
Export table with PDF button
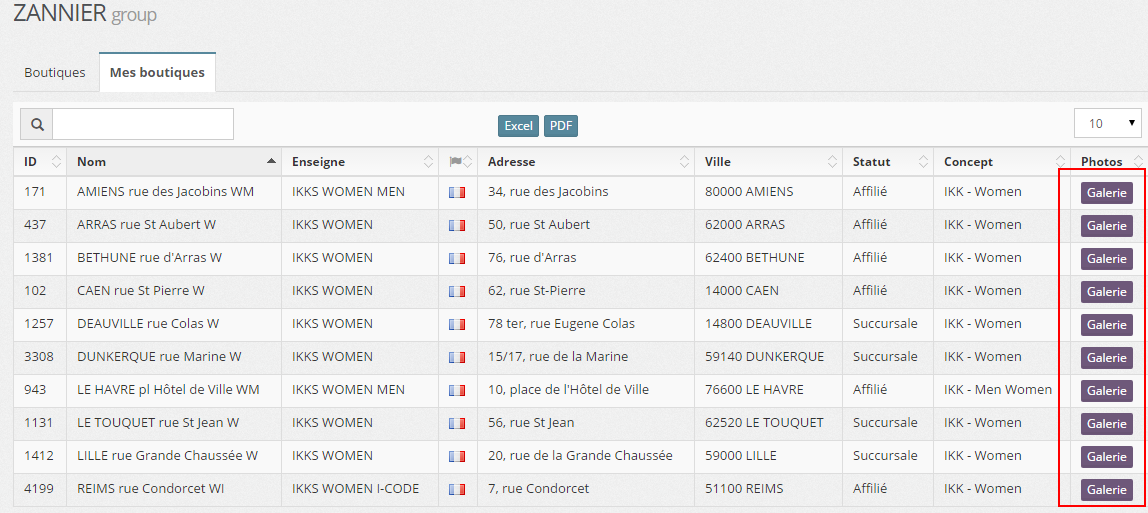click(x=561, y=126)
